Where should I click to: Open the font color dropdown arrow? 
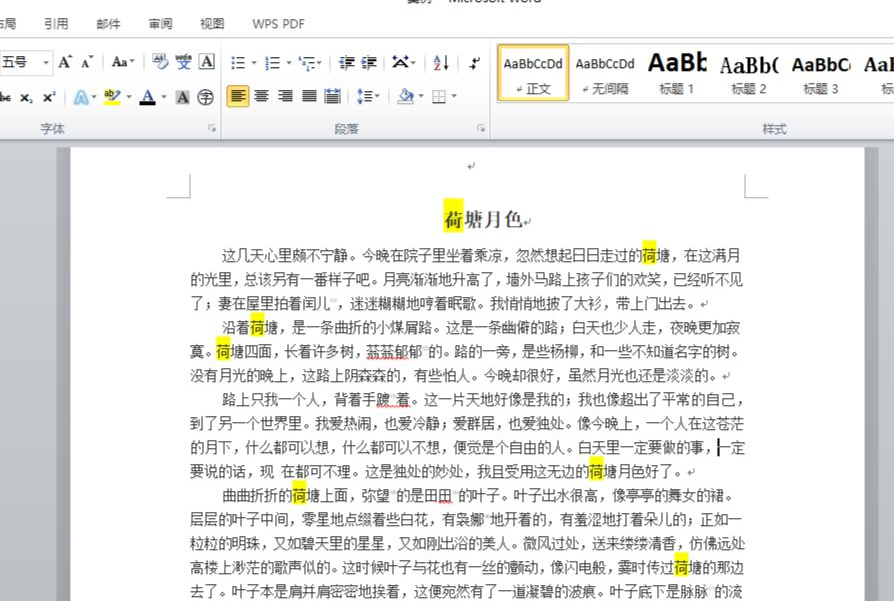click(163, 96)
